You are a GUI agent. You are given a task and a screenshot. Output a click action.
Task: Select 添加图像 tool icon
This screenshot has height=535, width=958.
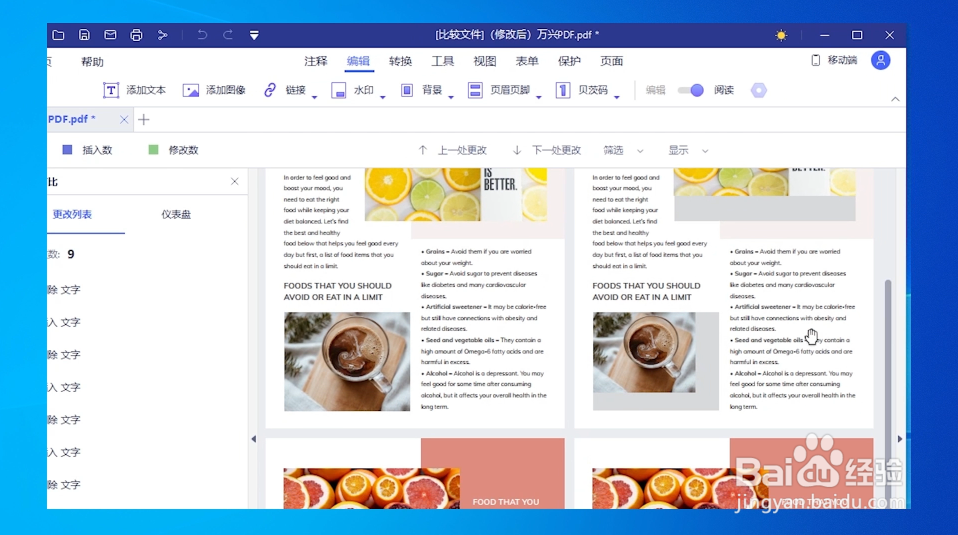tap(191, 90)
